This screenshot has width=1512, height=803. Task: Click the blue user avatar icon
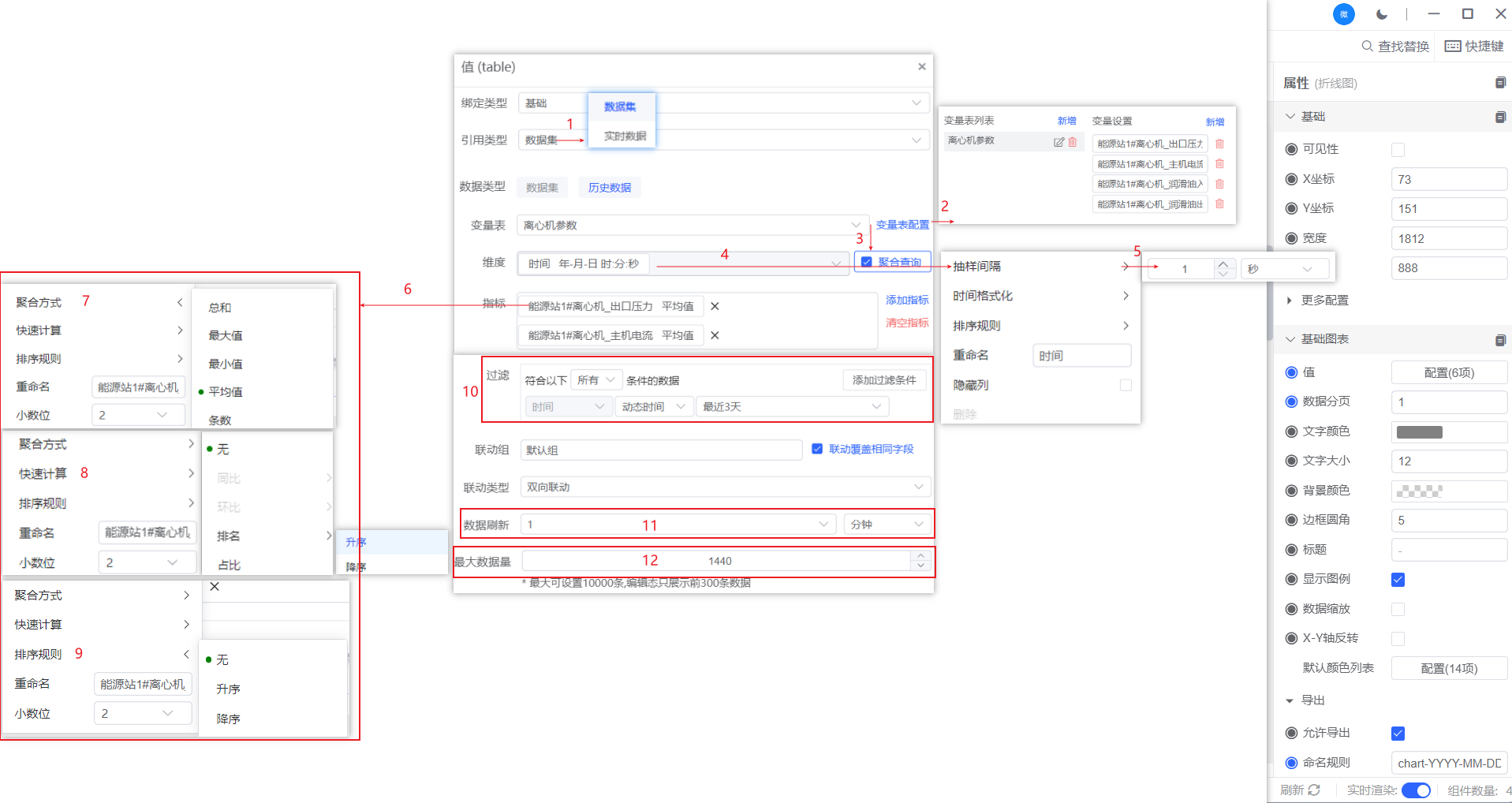pyautogui.click(x=1343, y=14)
